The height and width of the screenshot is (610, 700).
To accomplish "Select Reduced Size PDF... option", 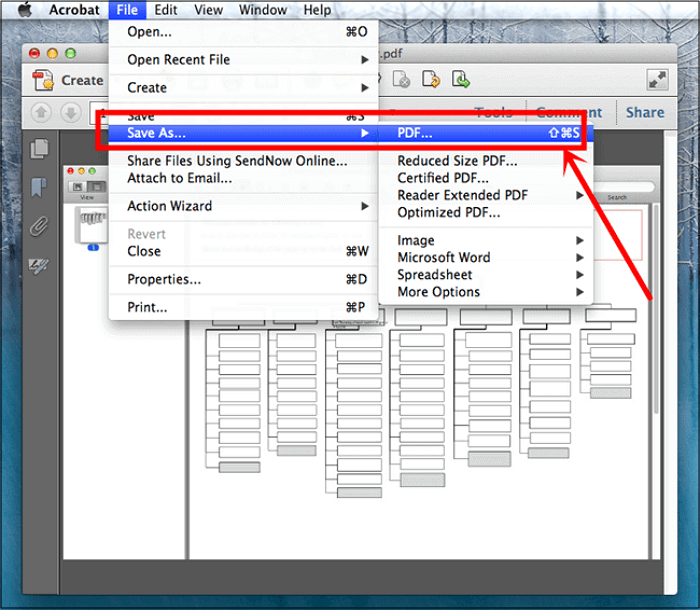I will pyautogui.click(x=457, y=160).
